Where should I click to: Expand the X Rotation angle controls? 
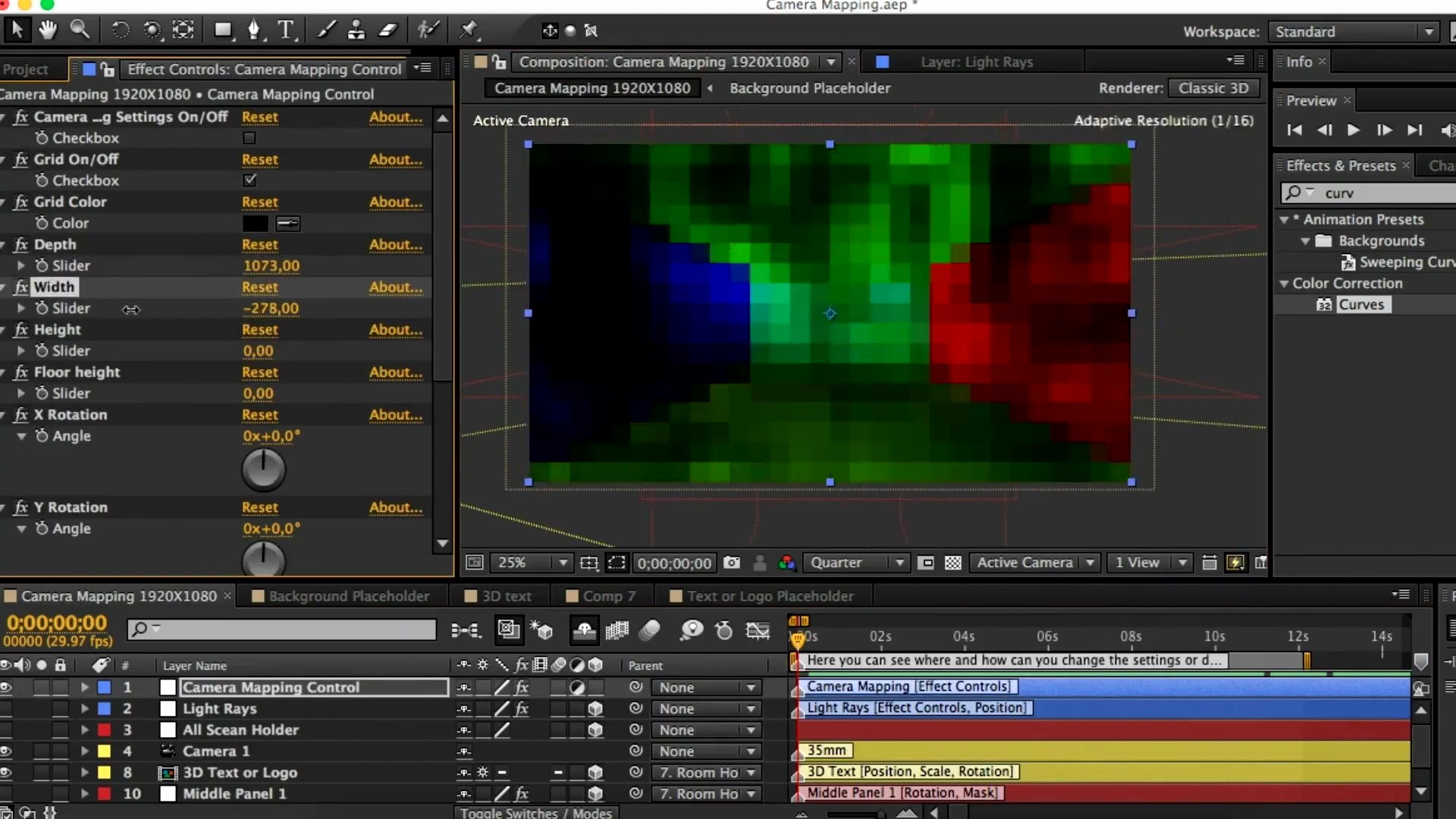21,436
